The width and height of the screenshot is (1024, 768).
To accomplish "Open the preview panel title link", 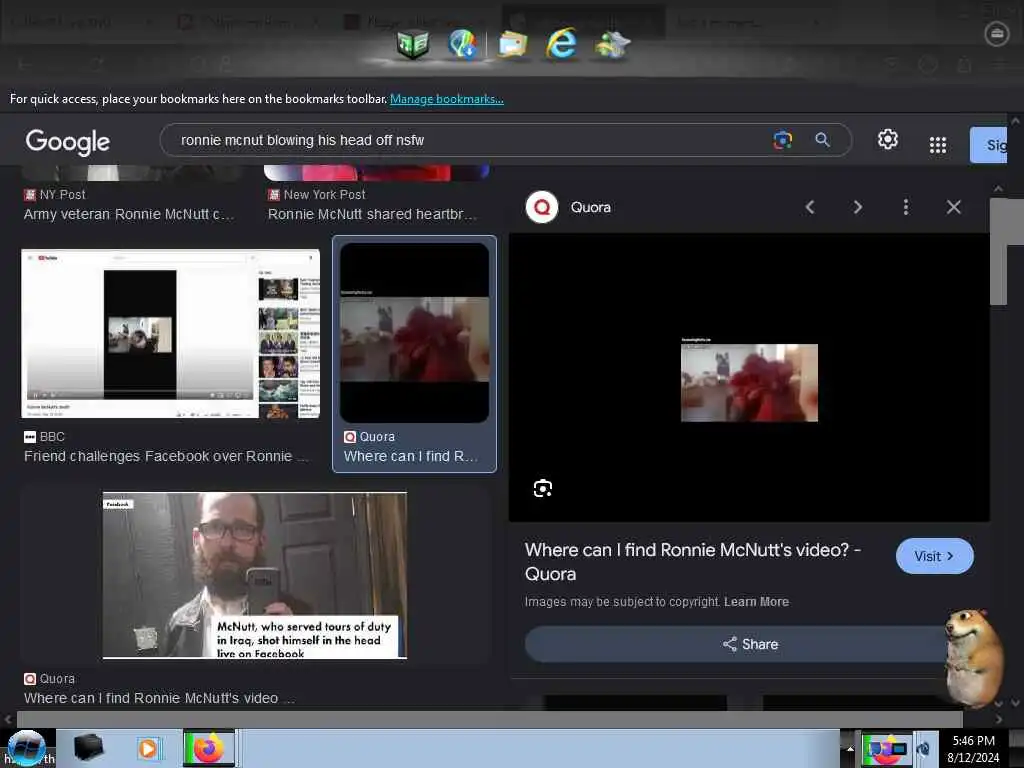I will click(692, 562).
